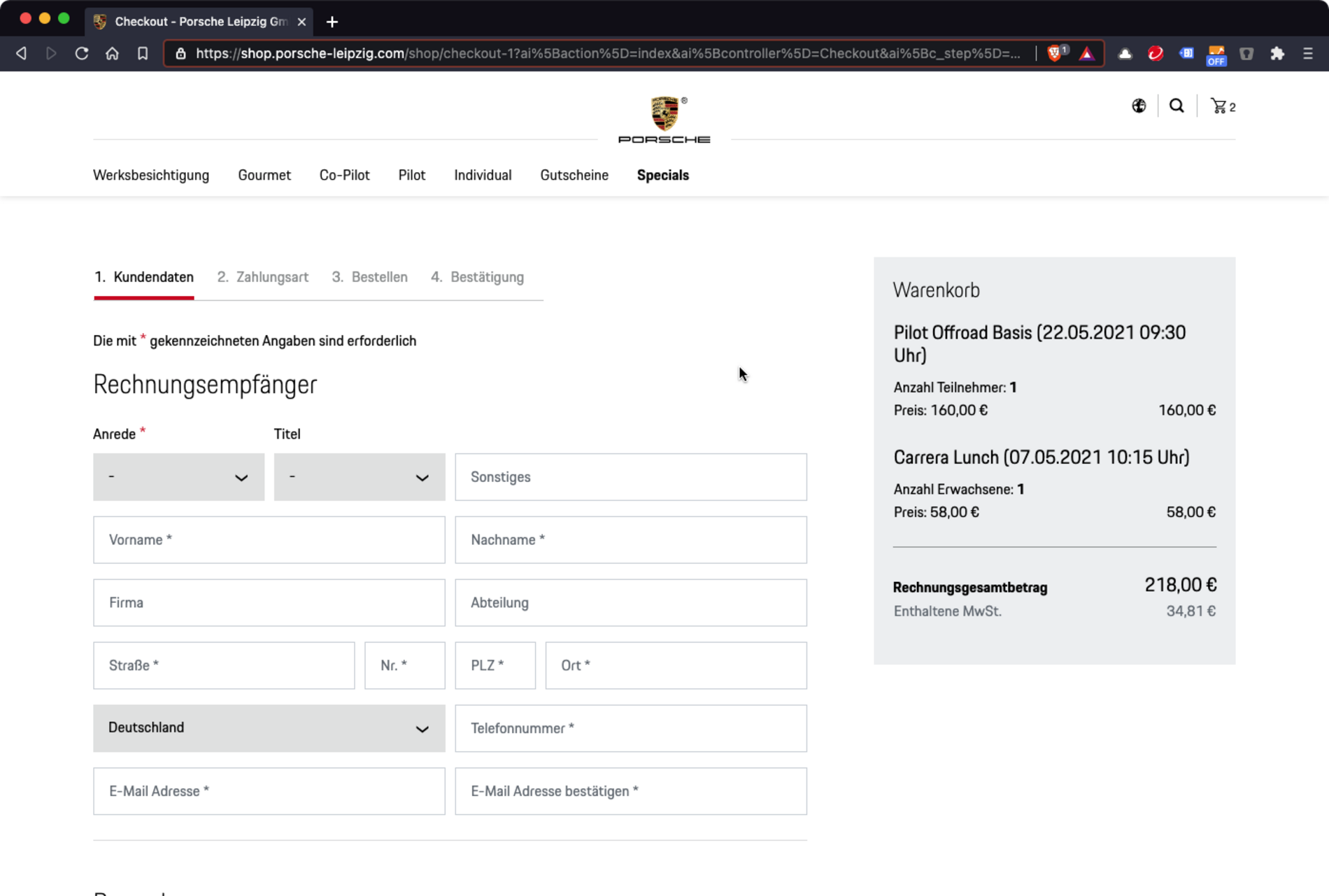Open a new browser tab
This screenshot has width=1329, height=896.
pyautogui.click(x=332, y=22)
